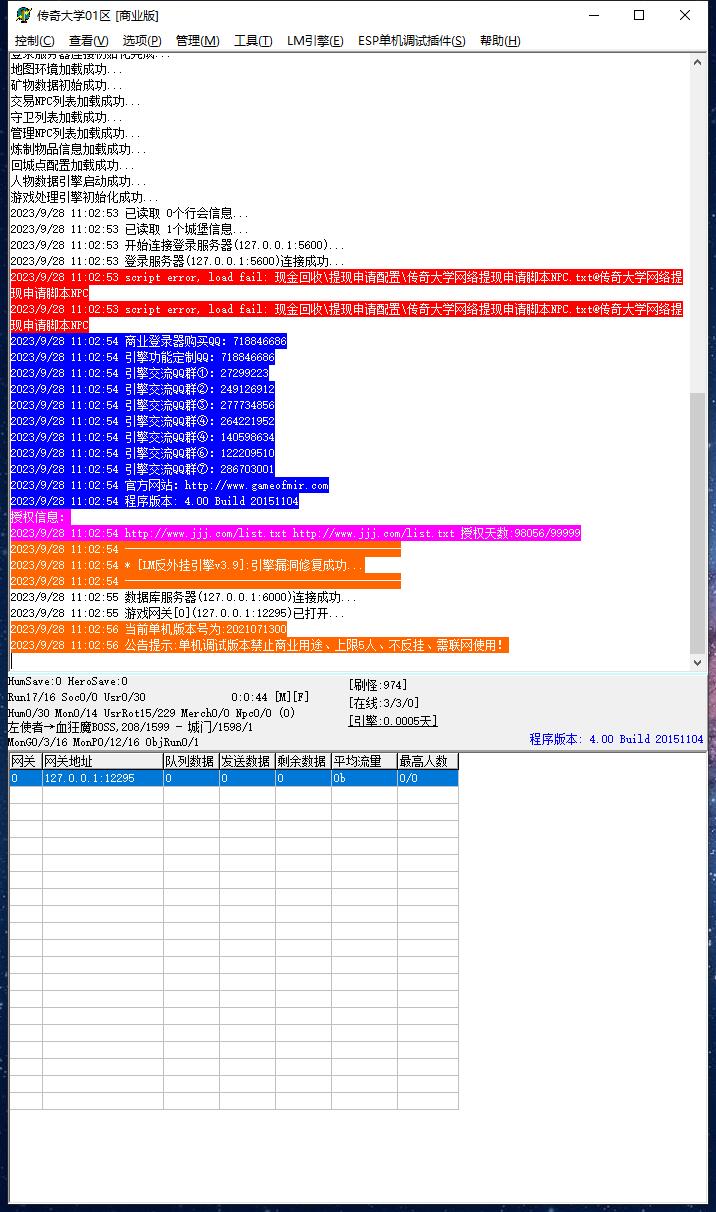Open the LM引擎(E) menu

coord(315,41)
